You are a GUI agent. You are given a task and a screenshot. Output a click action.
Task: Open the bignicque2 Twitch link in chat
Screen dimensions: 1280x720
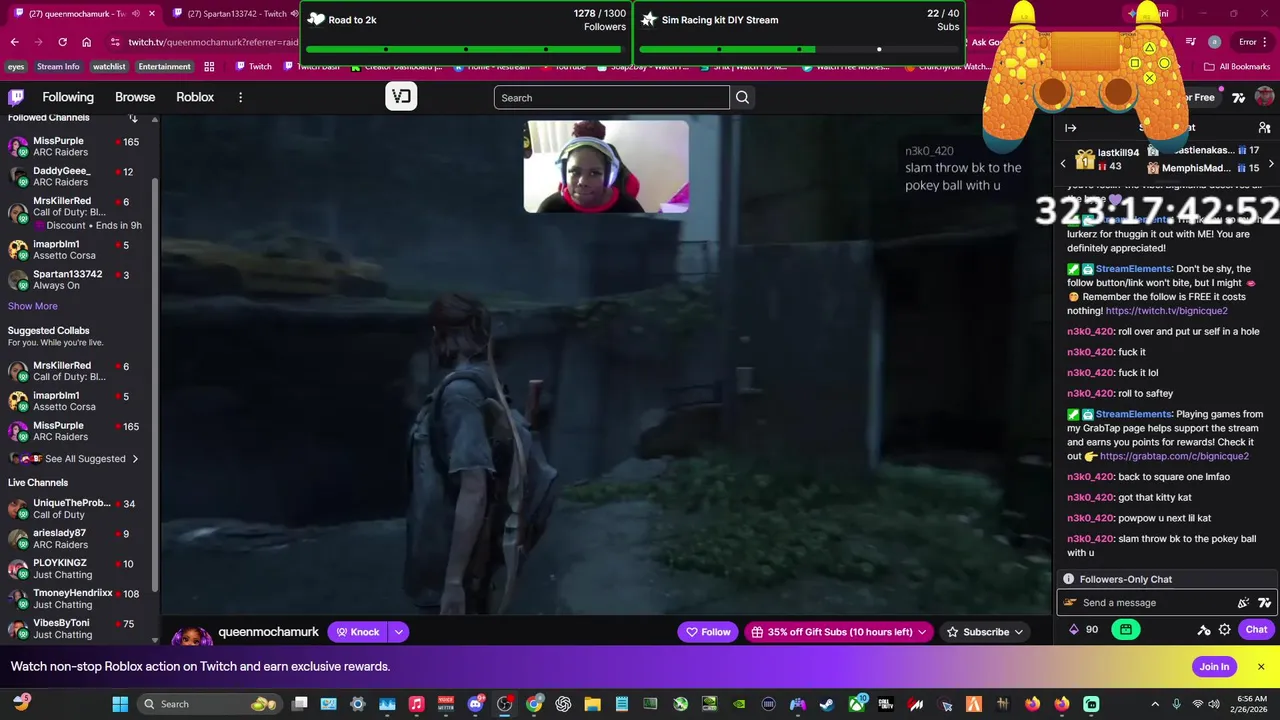(1166, 311)
